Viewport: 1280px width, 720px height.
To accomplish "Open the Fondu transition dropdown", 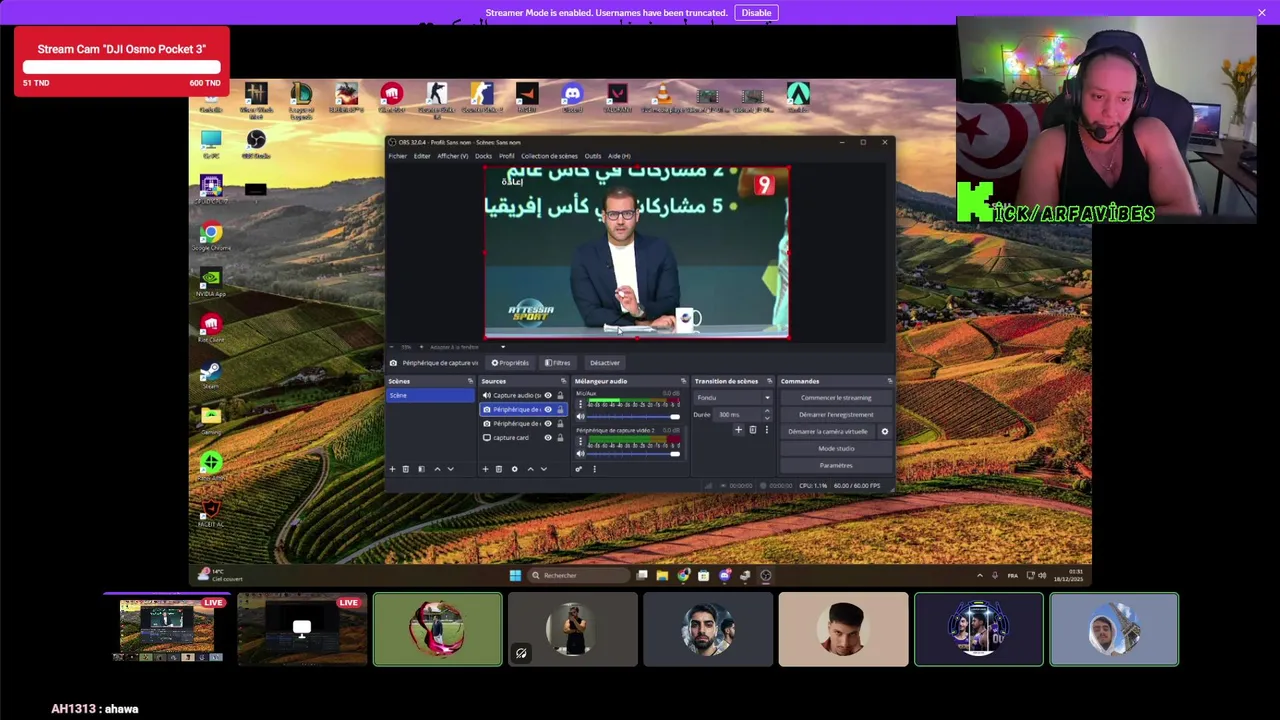I will [x=732, y=397].
